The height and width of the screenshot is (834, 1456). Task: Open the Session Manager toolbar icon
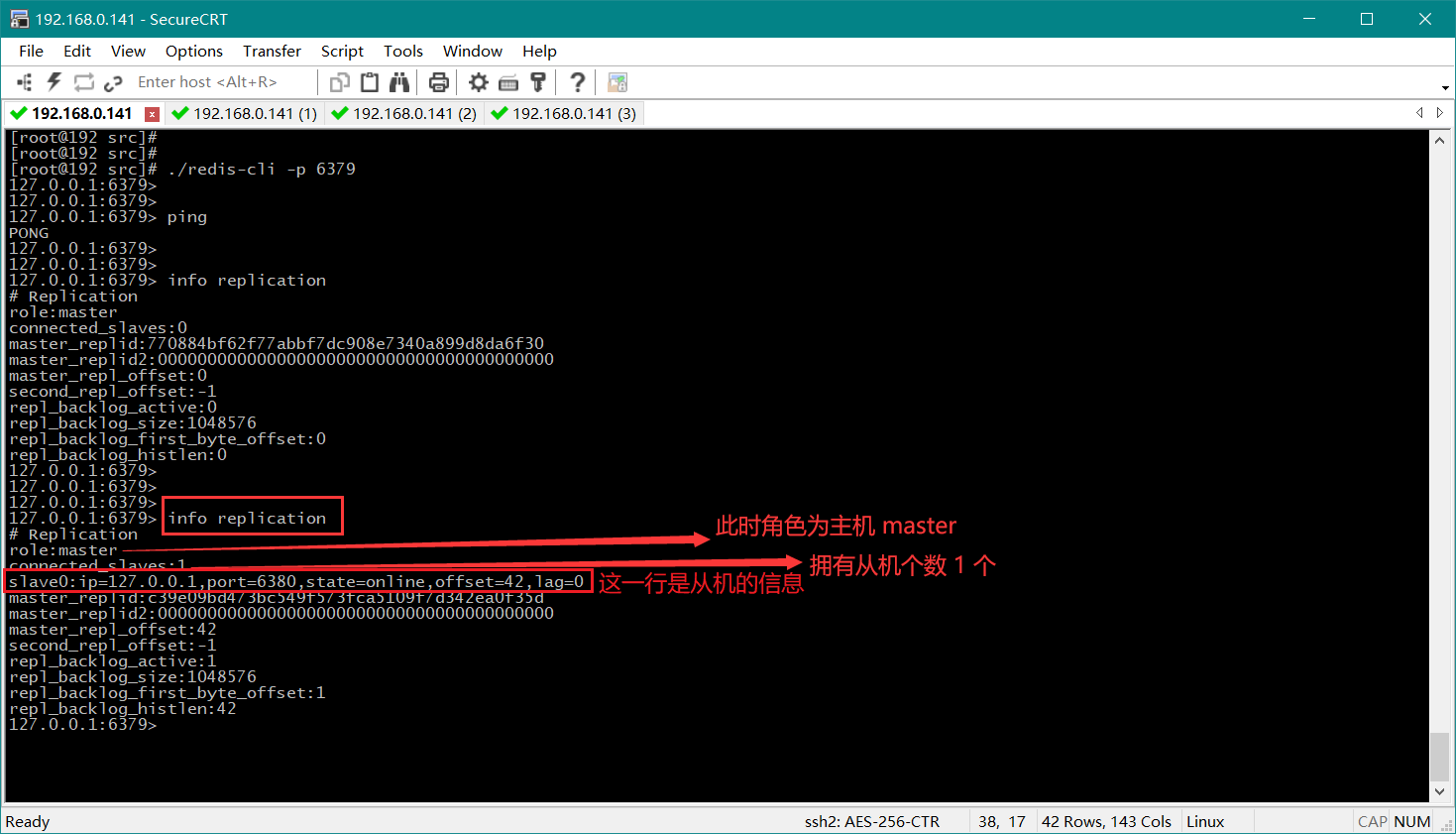click(25, 82)
